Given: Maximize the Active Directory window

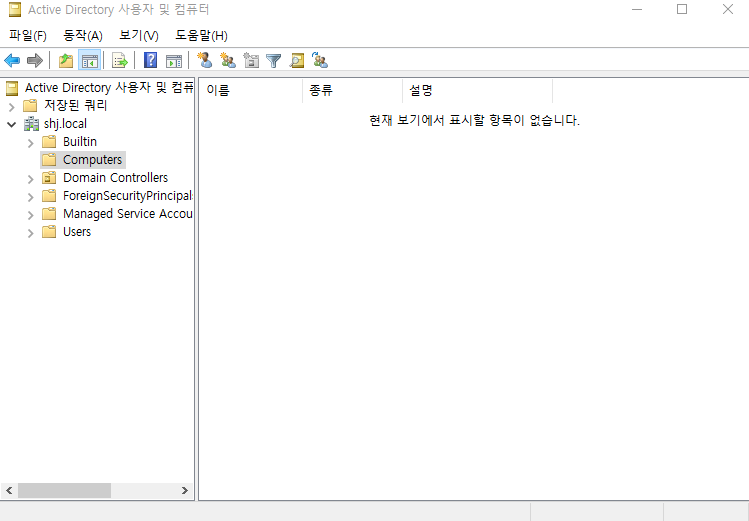Looking at the screenshot, I should [x=682, y=10].
